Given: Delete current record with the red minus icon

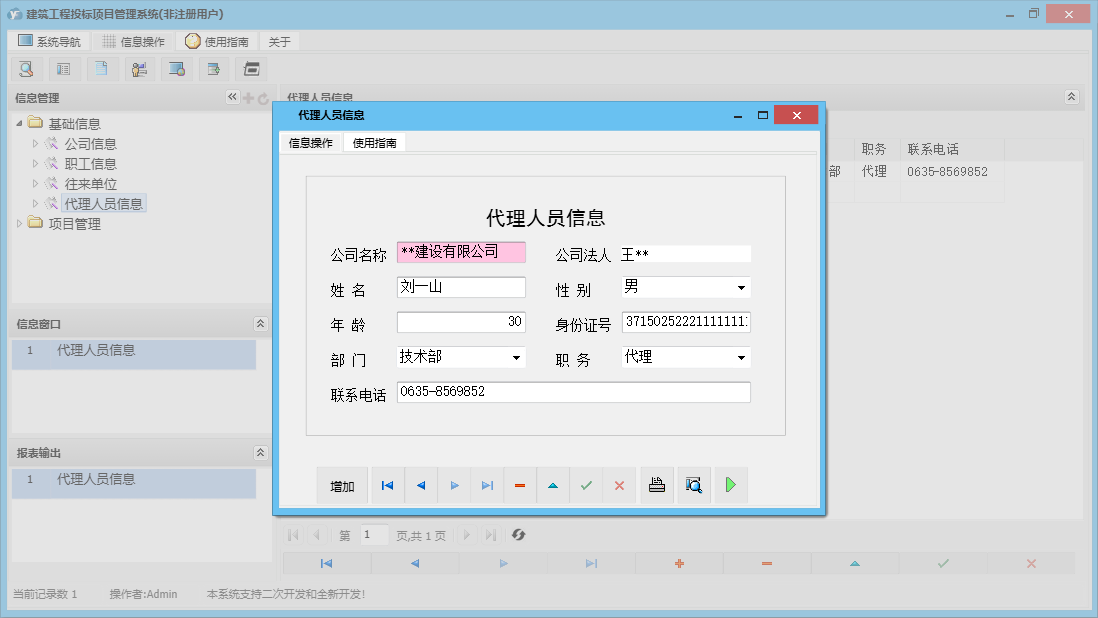Looking at the screenshot, I should pos(519,485).
